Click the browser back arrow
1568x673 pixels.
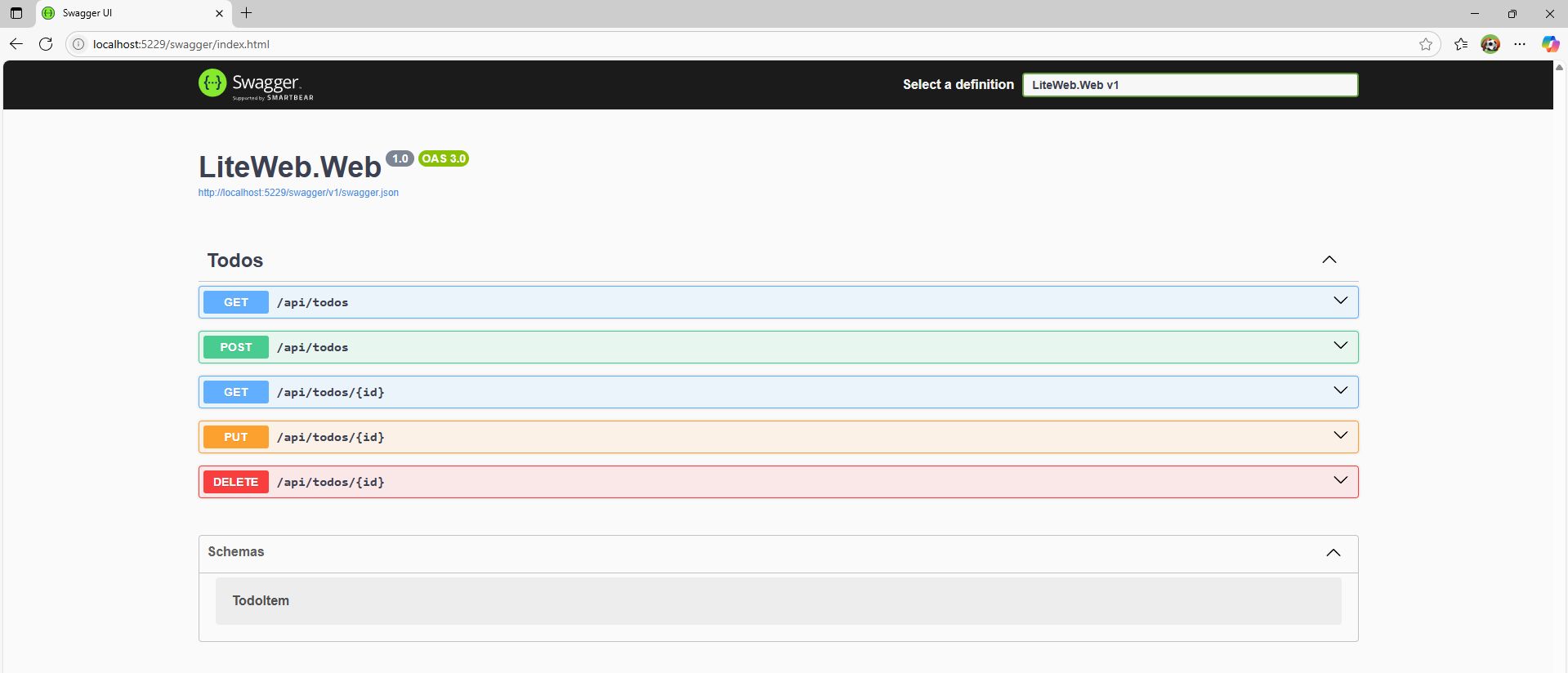click(x=16, y=44)
